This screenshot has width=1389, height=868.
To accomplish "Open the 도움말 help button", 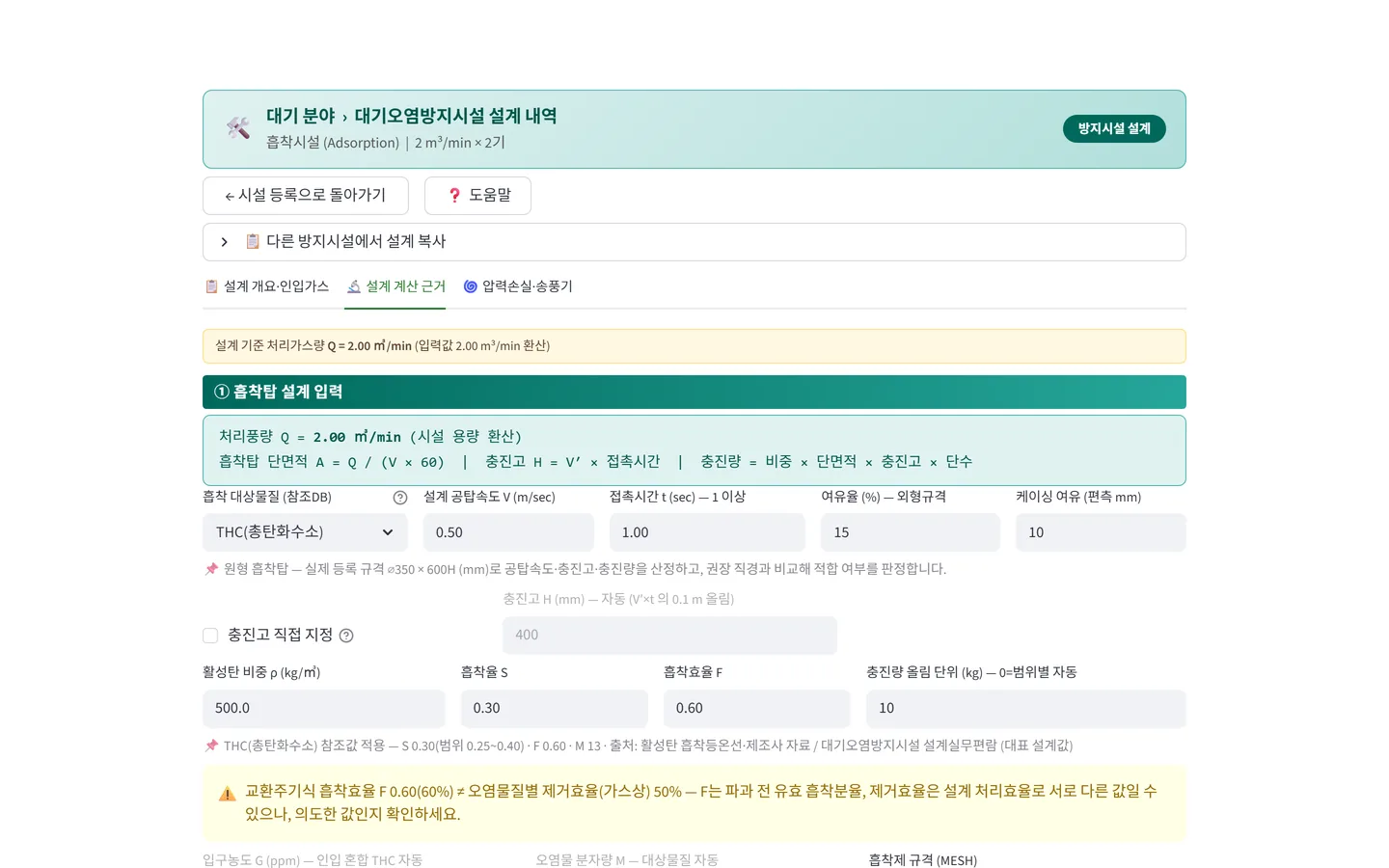I will pyautogui.click(x=477, y=196).
